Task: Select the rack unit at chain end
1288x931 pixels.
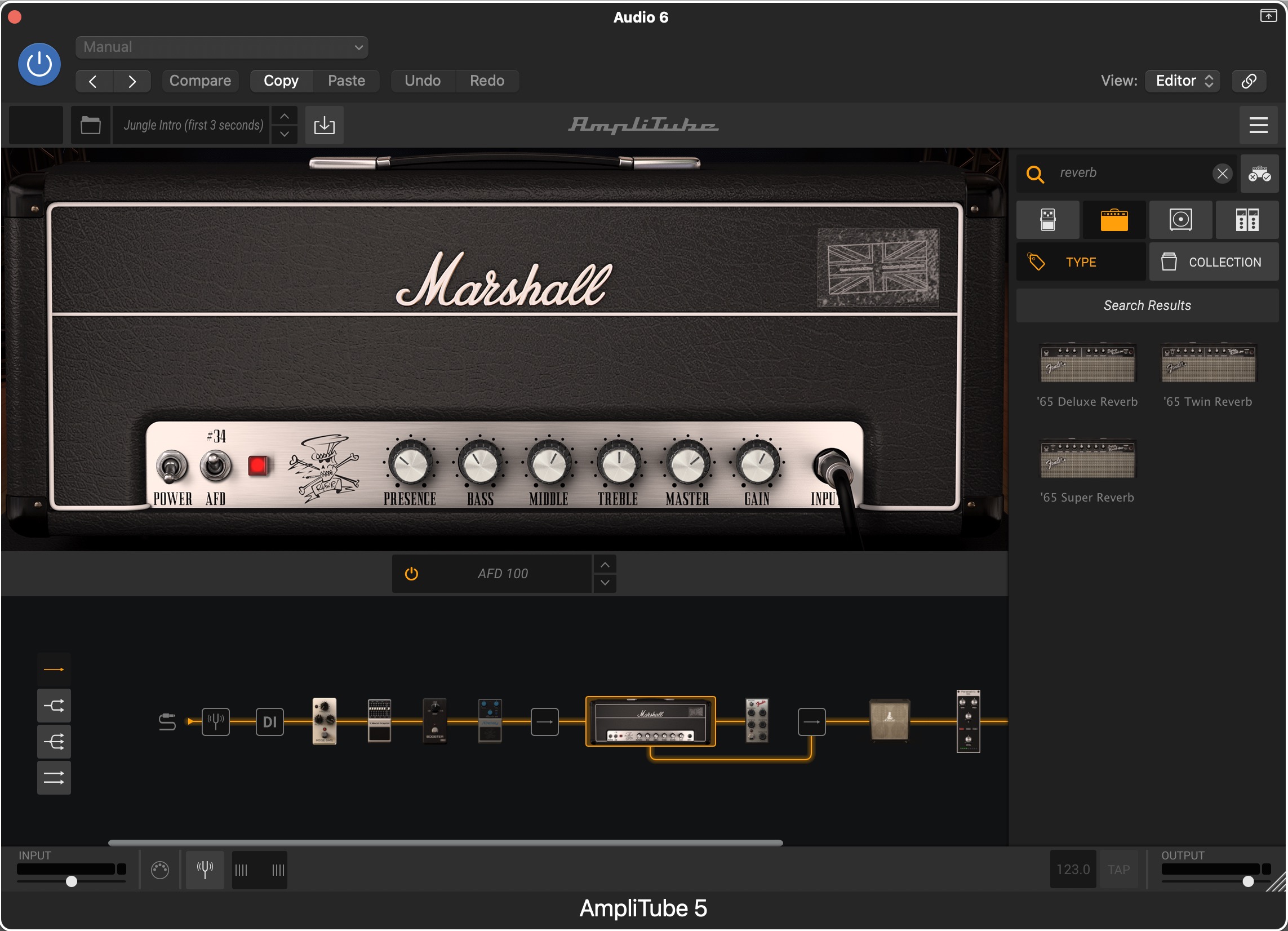Action: [x=969, y=721]
